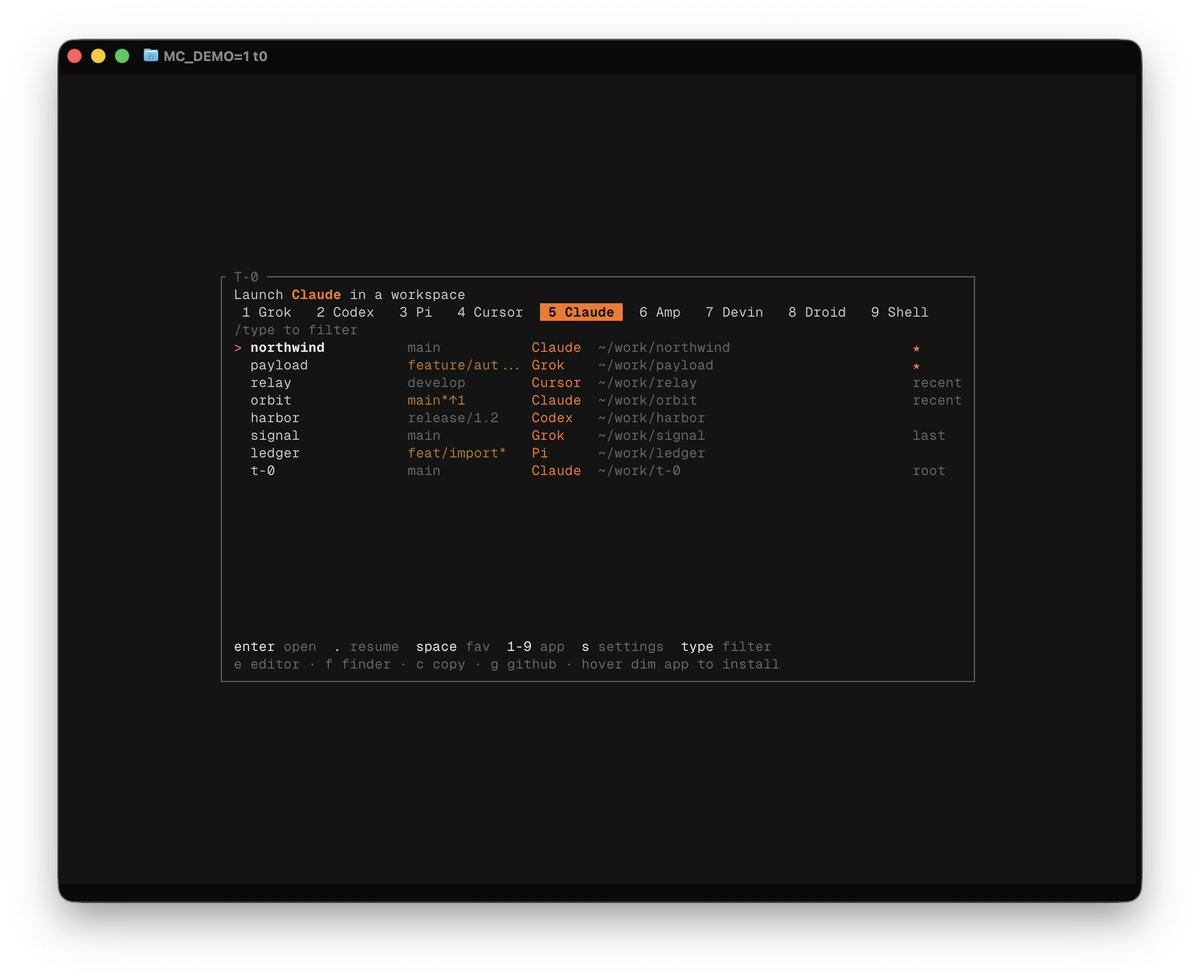Click the recent tag on relay row

pos(937,383)
